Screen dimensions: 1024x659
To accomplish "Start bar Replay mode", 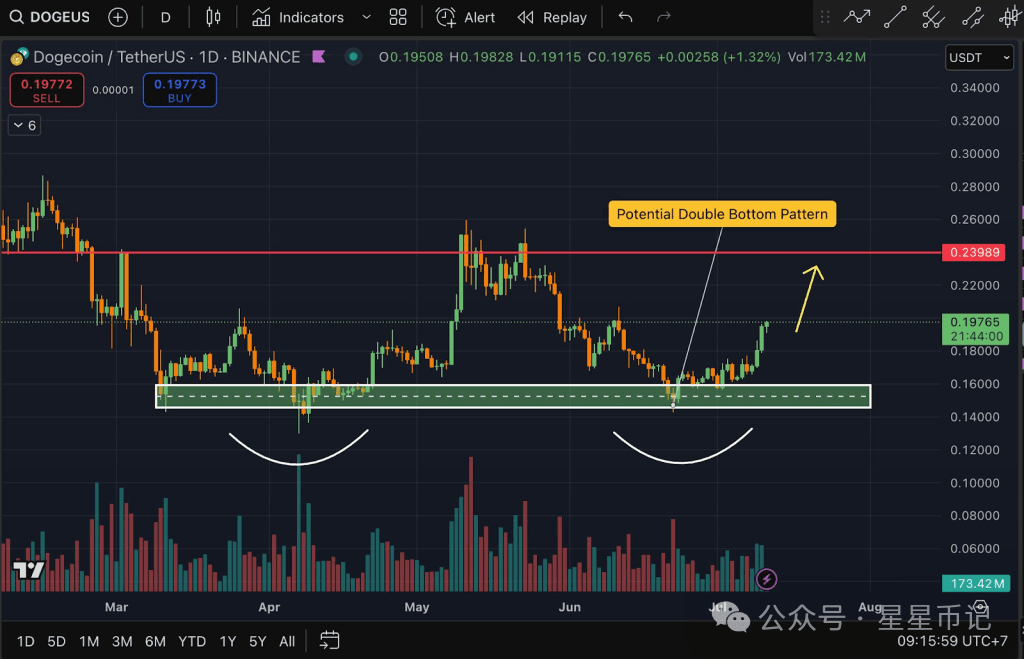I will click(552, 18).
